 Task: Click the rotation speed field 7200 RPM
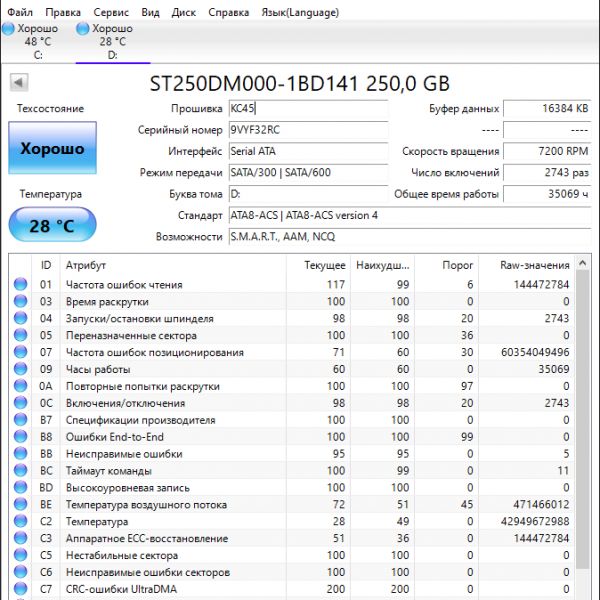click(547, 152)
